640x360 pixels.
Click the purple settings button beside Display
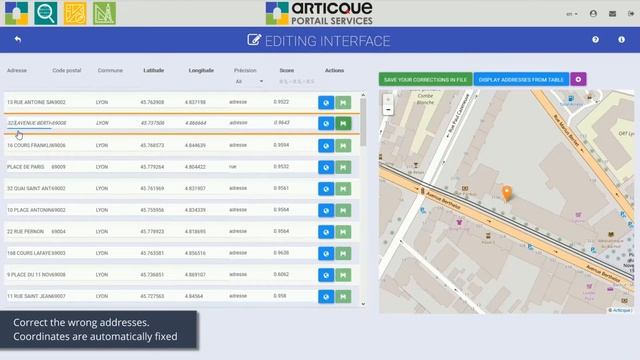(x=578, y=80)
